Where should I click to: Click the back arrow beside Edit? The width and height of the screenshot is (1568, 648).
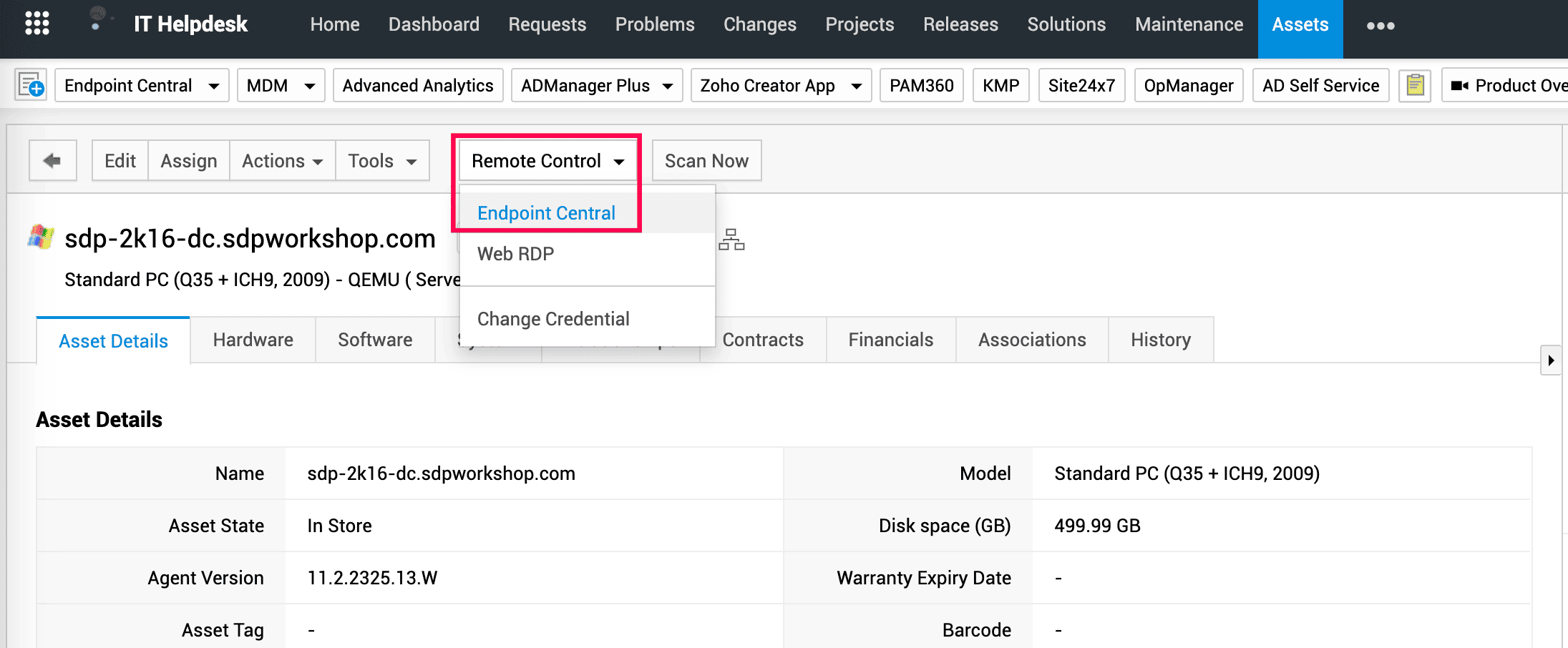click(52, 160)
